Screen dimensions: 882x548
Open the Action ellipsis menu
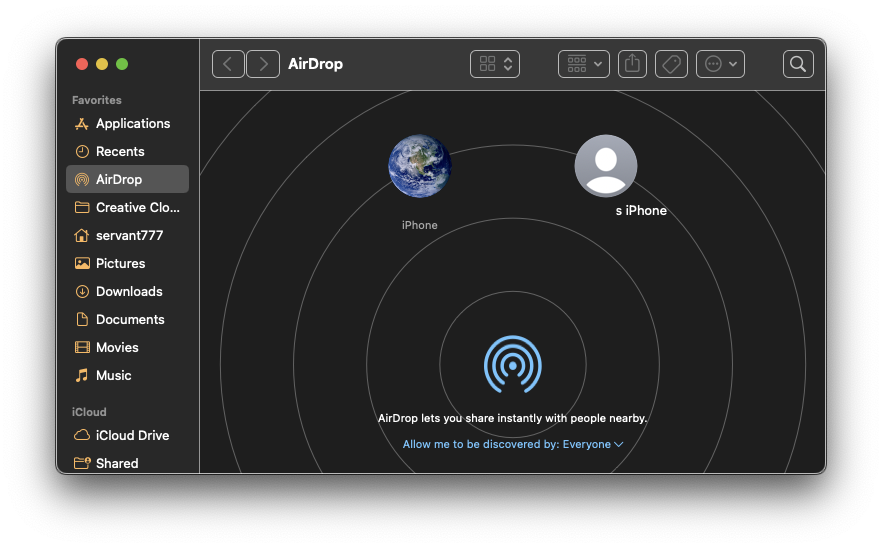point(720,64)
